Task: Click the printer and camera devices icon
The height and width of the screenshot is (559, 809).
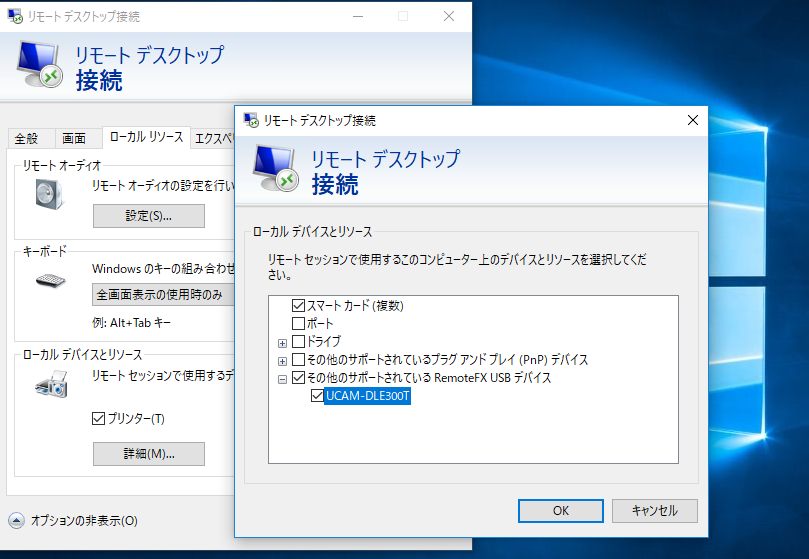Action: 52,385
